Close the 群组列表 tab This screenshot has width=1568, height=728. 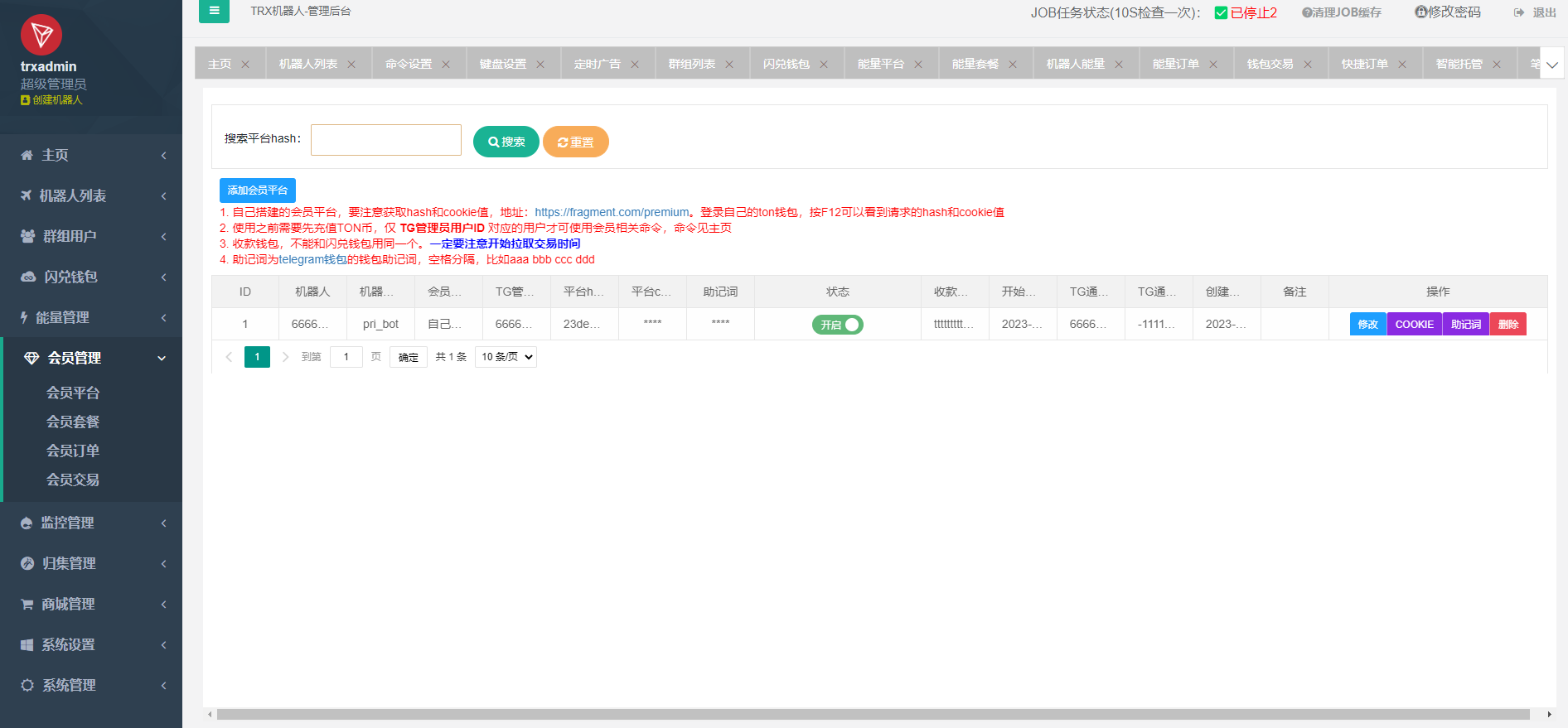(x=729, y=65)
